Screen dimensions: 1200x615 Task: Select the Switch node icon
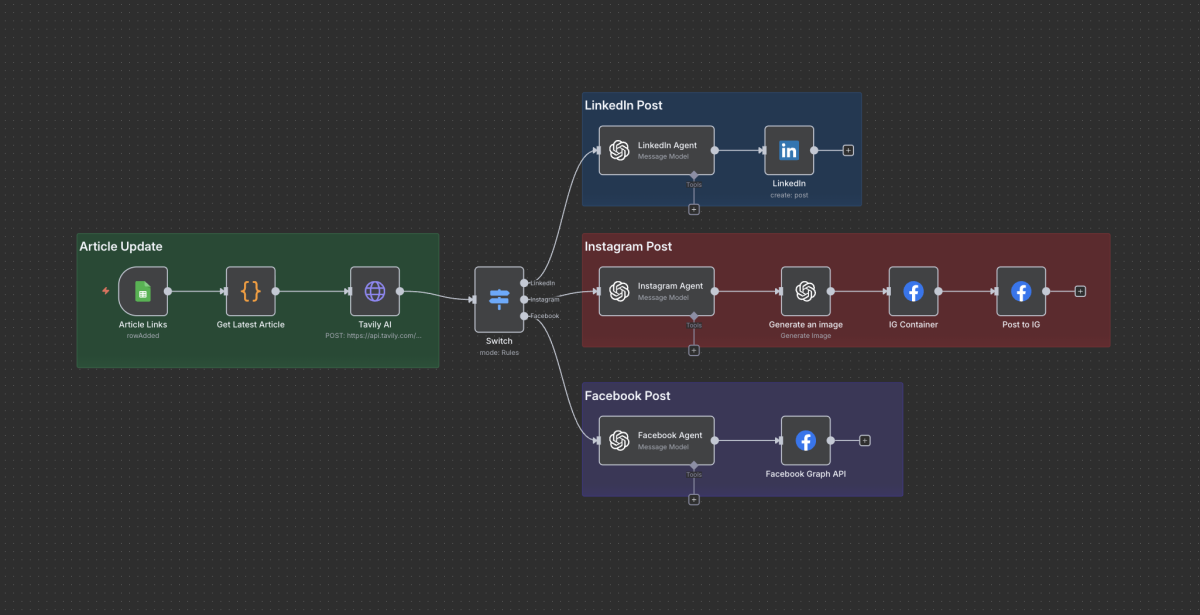(499, 299)
